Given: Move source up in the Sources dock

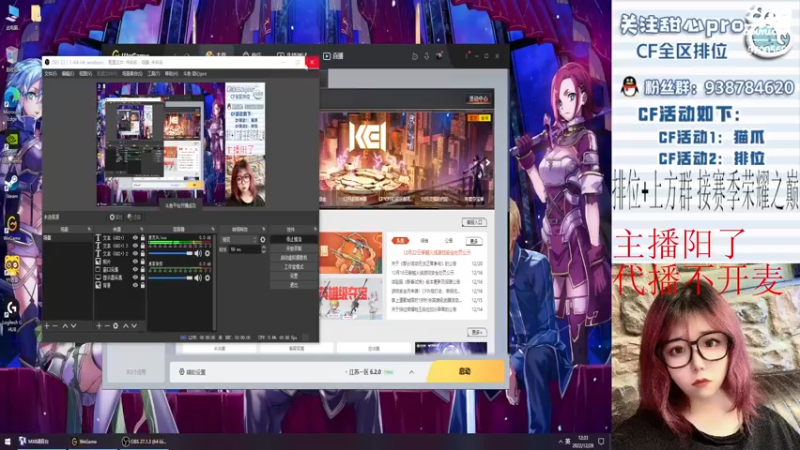Looking at the screenshot, I should point(126,326).
